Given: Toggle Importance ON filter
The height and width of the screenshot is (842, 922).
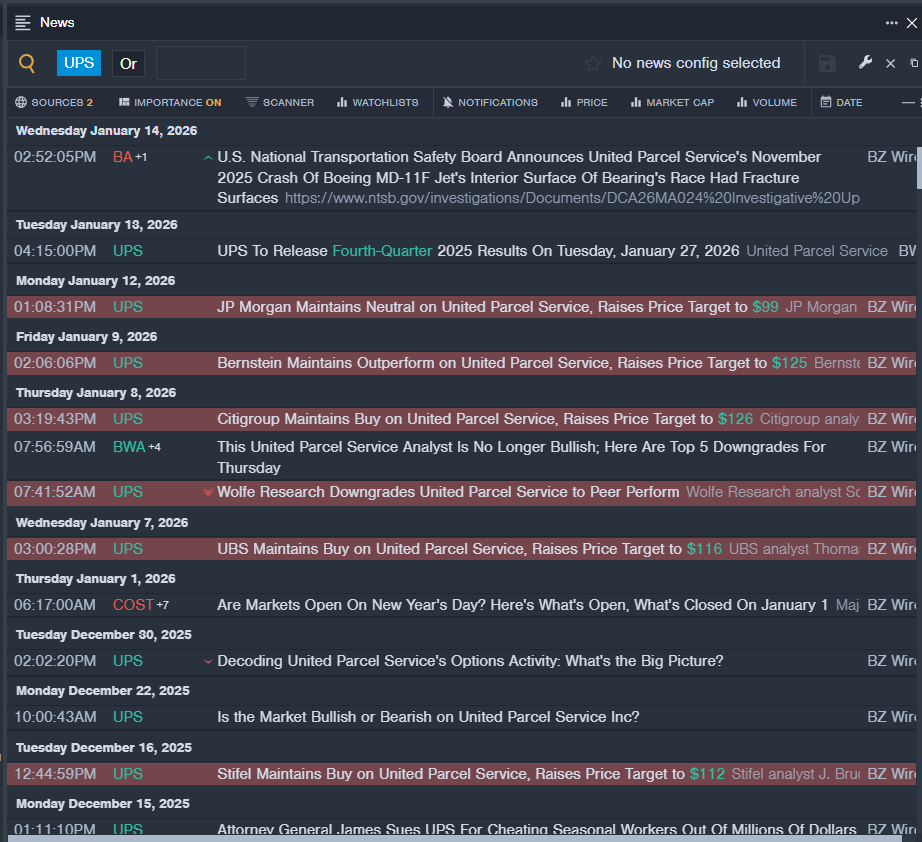Looking at the screenshot, I should click(x=170, y=102).
